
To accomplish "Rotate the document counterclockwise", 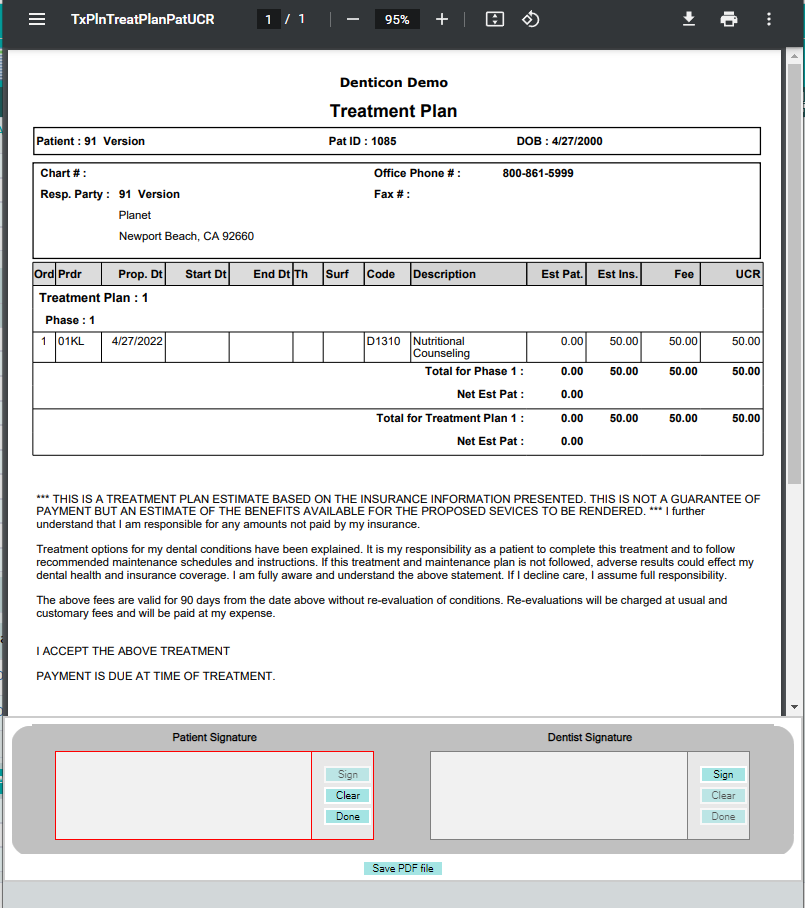I will tap(530, 19).
